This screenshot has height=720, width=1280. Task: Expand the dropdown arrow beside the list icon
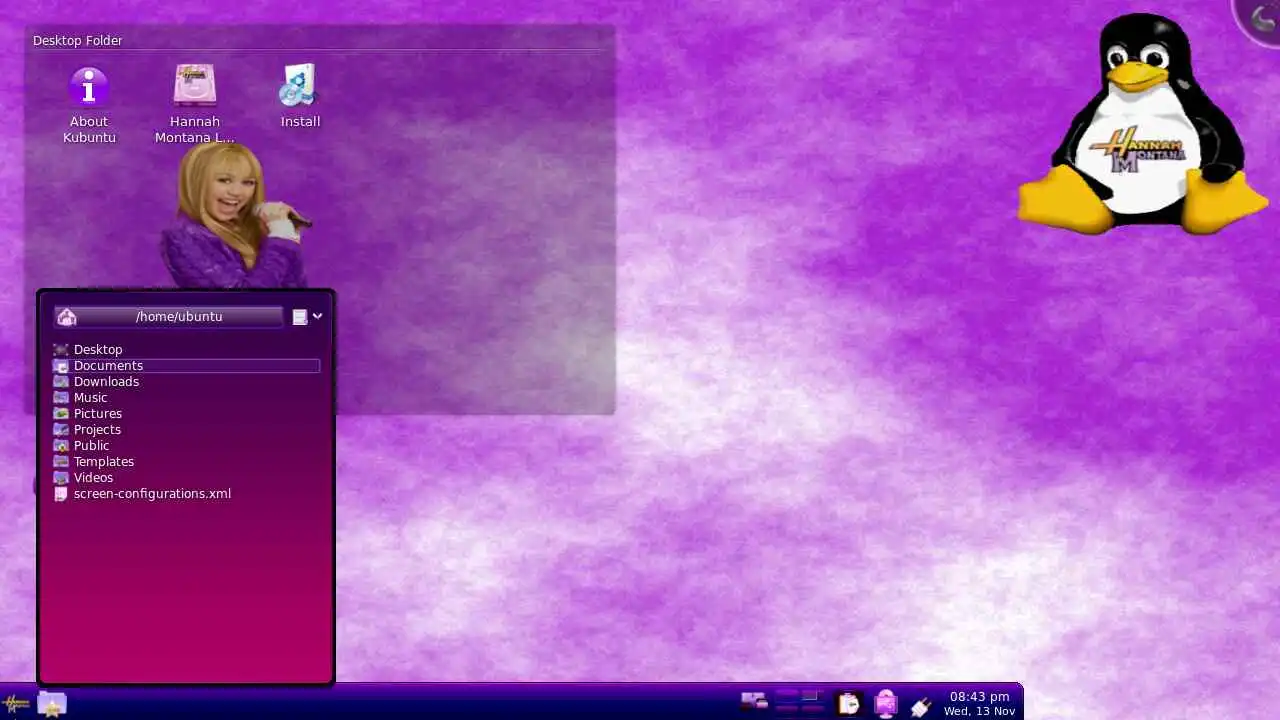click(317, 316)
